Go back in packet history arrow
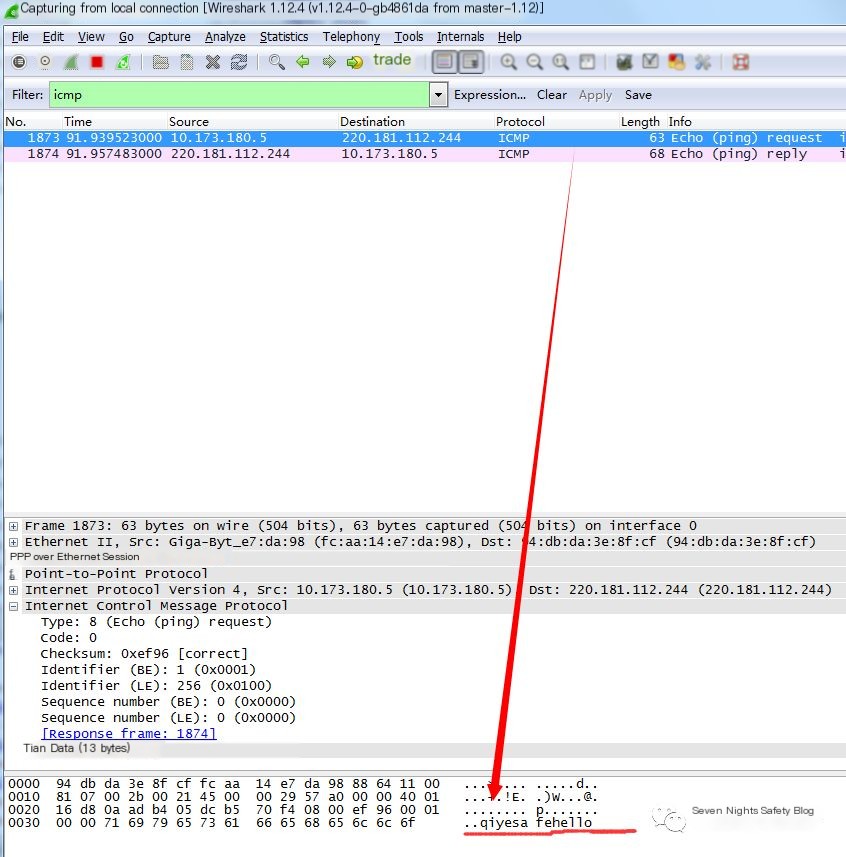This screenshot has width=846, height=857. (x=303, y=62)
